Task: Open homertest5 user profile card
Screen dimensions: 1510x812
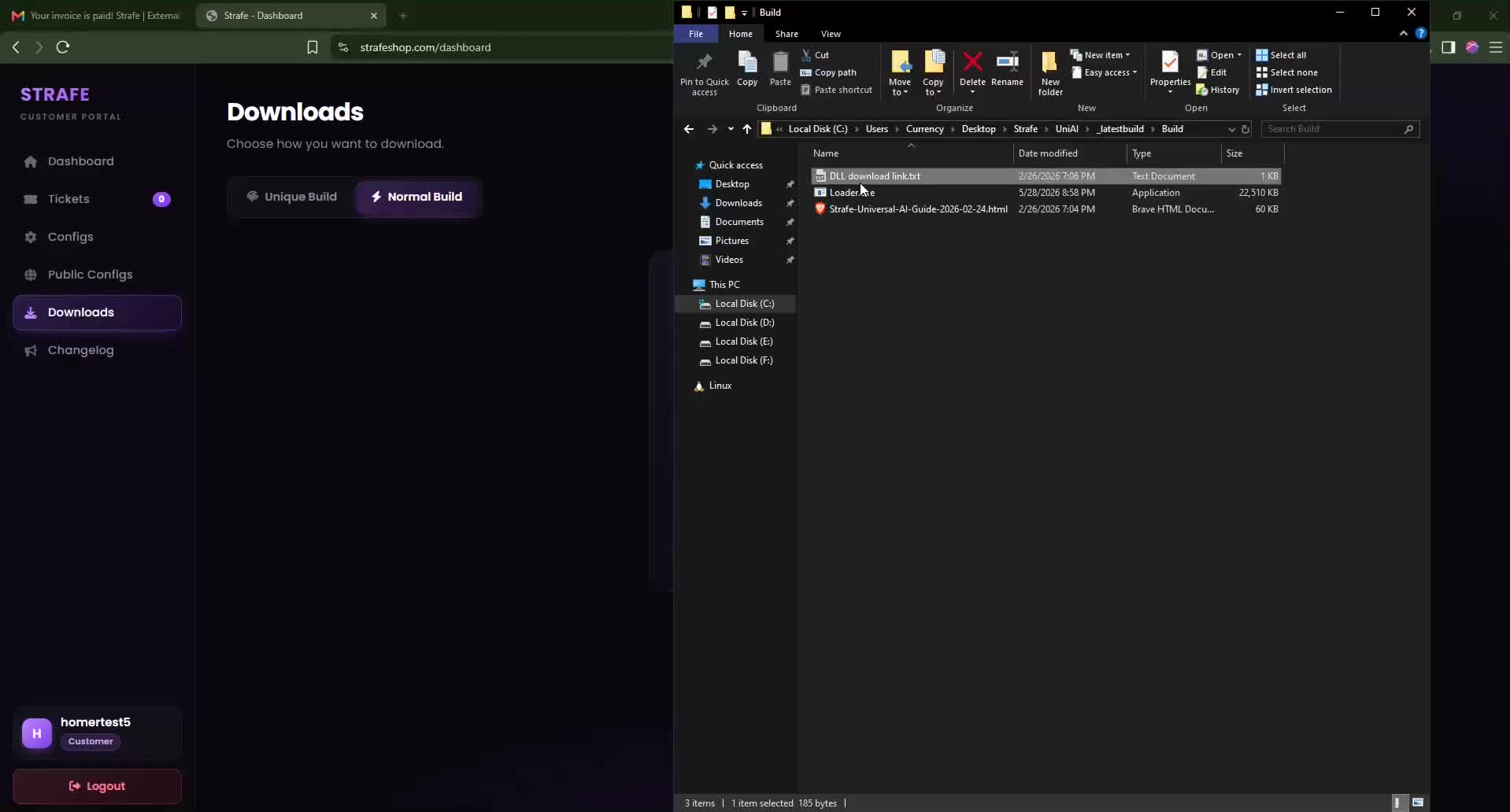Action: [x=97, y=733]
